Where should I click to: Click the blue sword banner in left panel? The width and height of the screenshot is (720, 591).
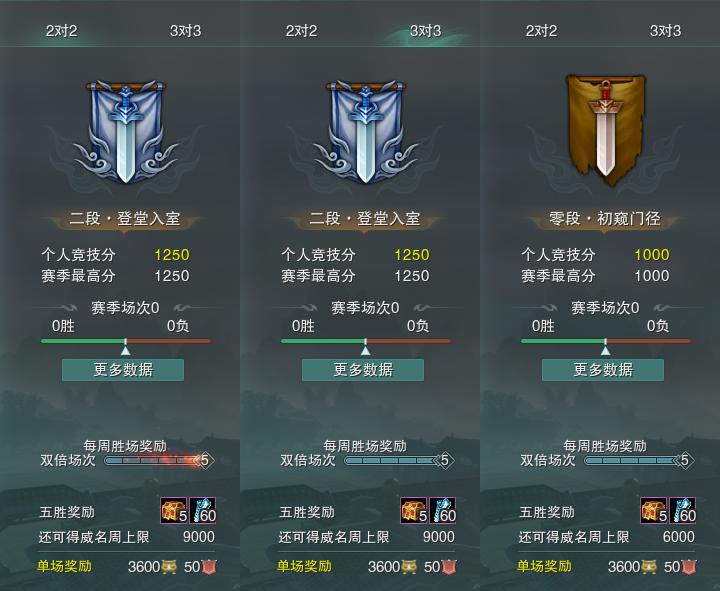125,131
